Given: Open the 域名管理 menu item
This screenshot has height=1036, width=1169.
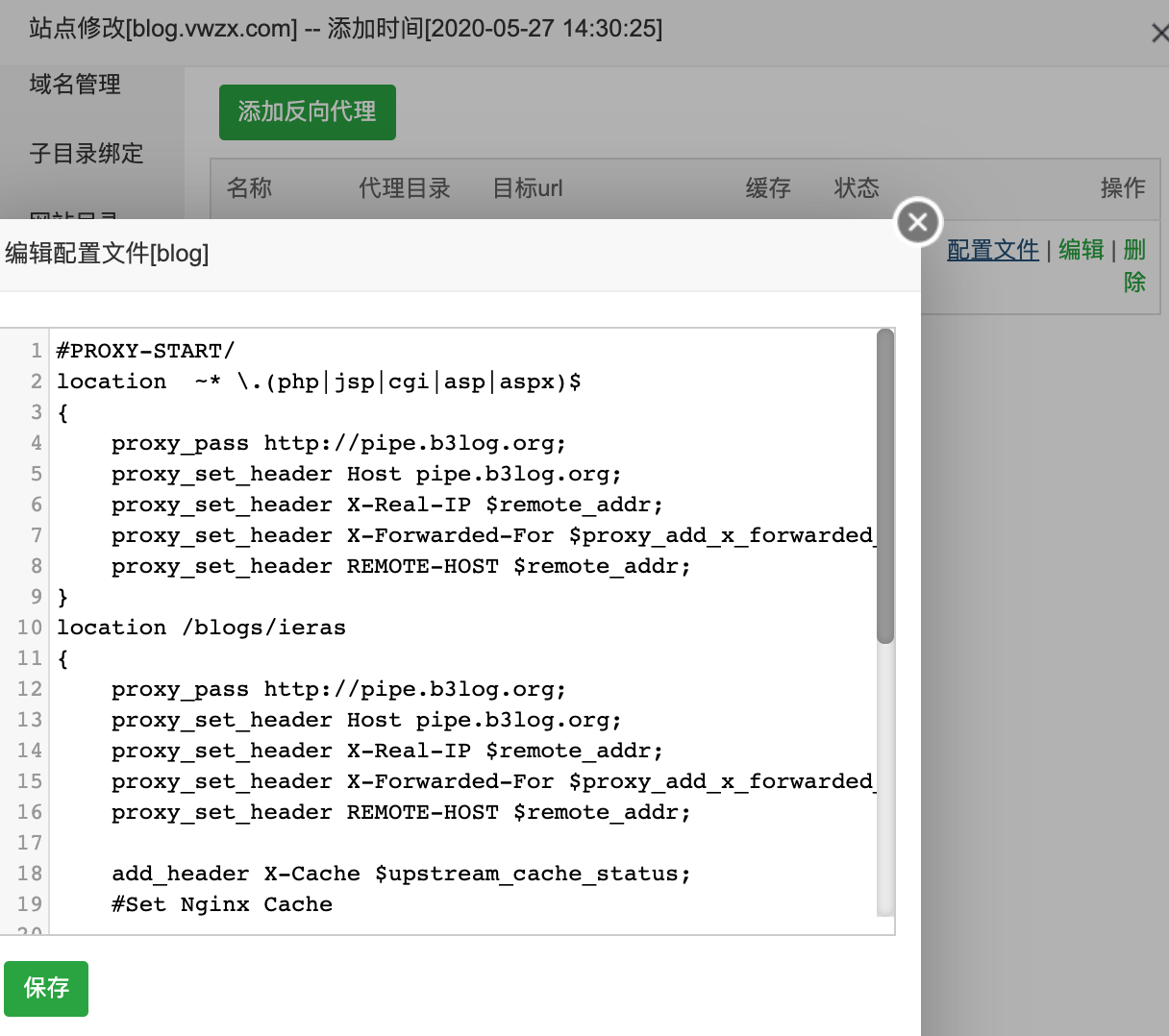Looking at the screenshot, I should [75, 85].
